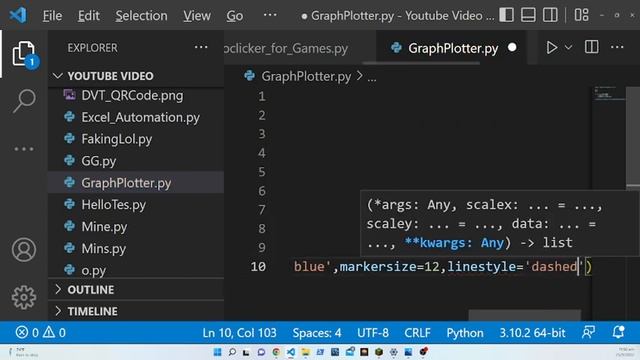Open Windows Start button on taskbar

point(218,352)
